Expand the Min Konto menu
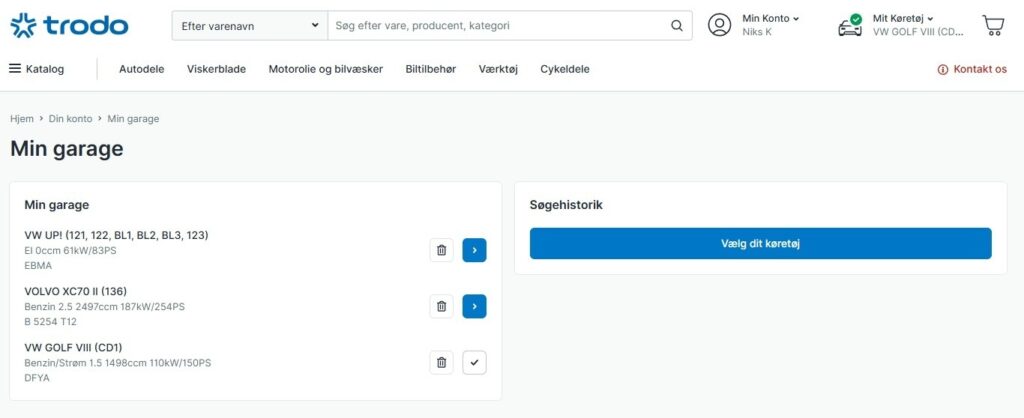Image resolution: width=1024 pixels, height=418 pixels. tap(771, 18)
